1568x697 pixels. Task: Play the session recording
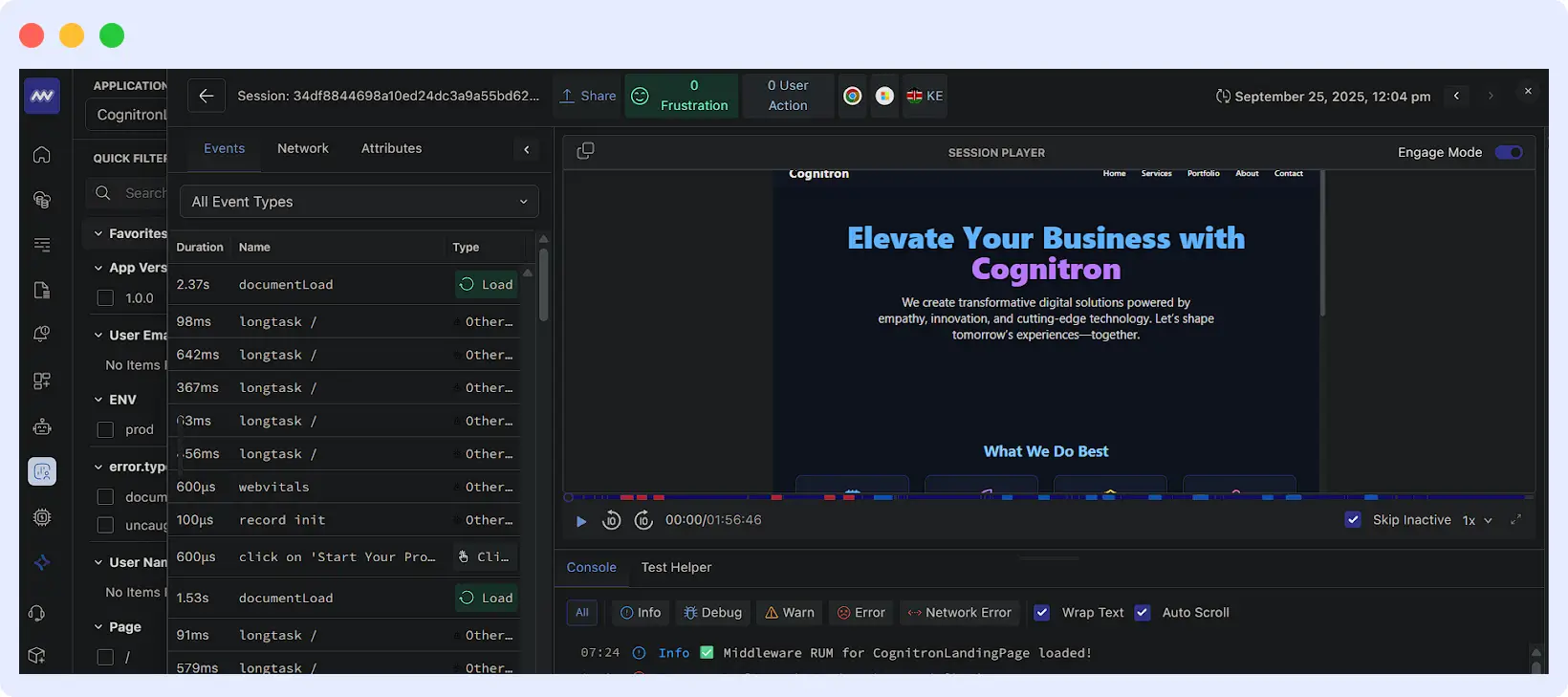coord(581,521)
